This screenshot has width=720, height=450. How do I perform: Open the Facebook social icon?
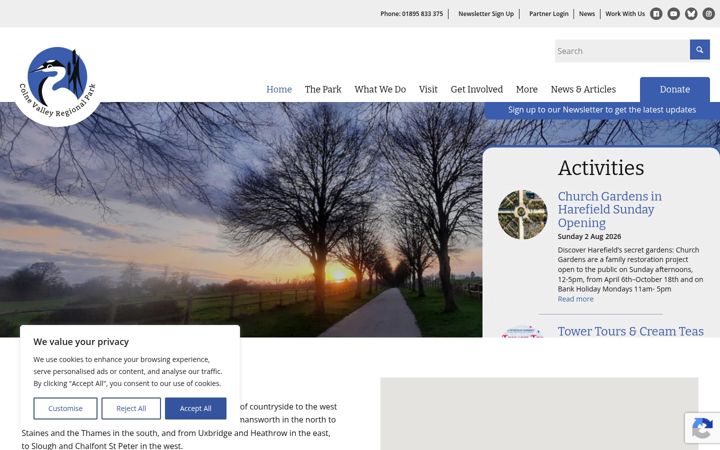coord(656,14)
